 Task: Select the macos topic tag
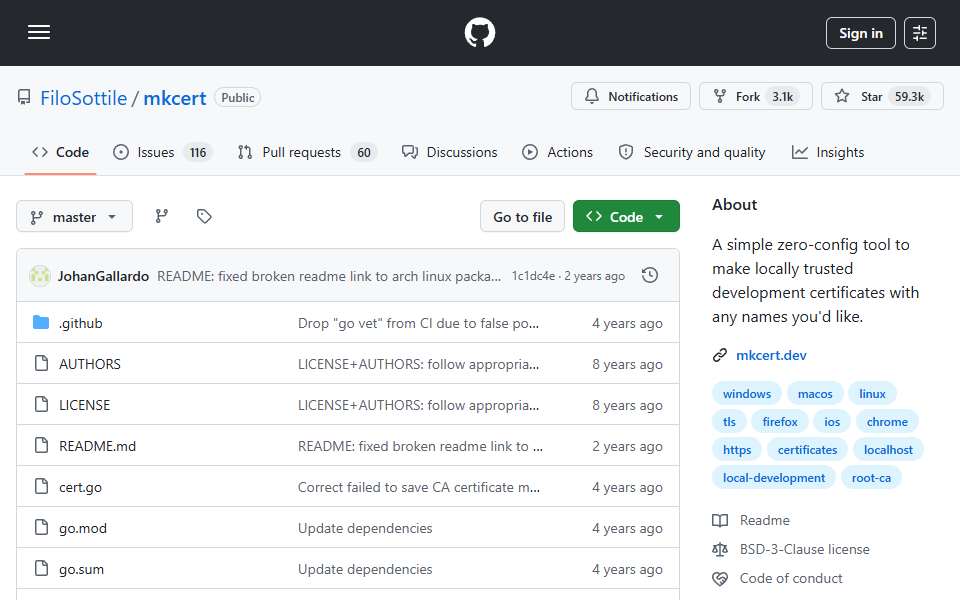(x=815, y=394)
